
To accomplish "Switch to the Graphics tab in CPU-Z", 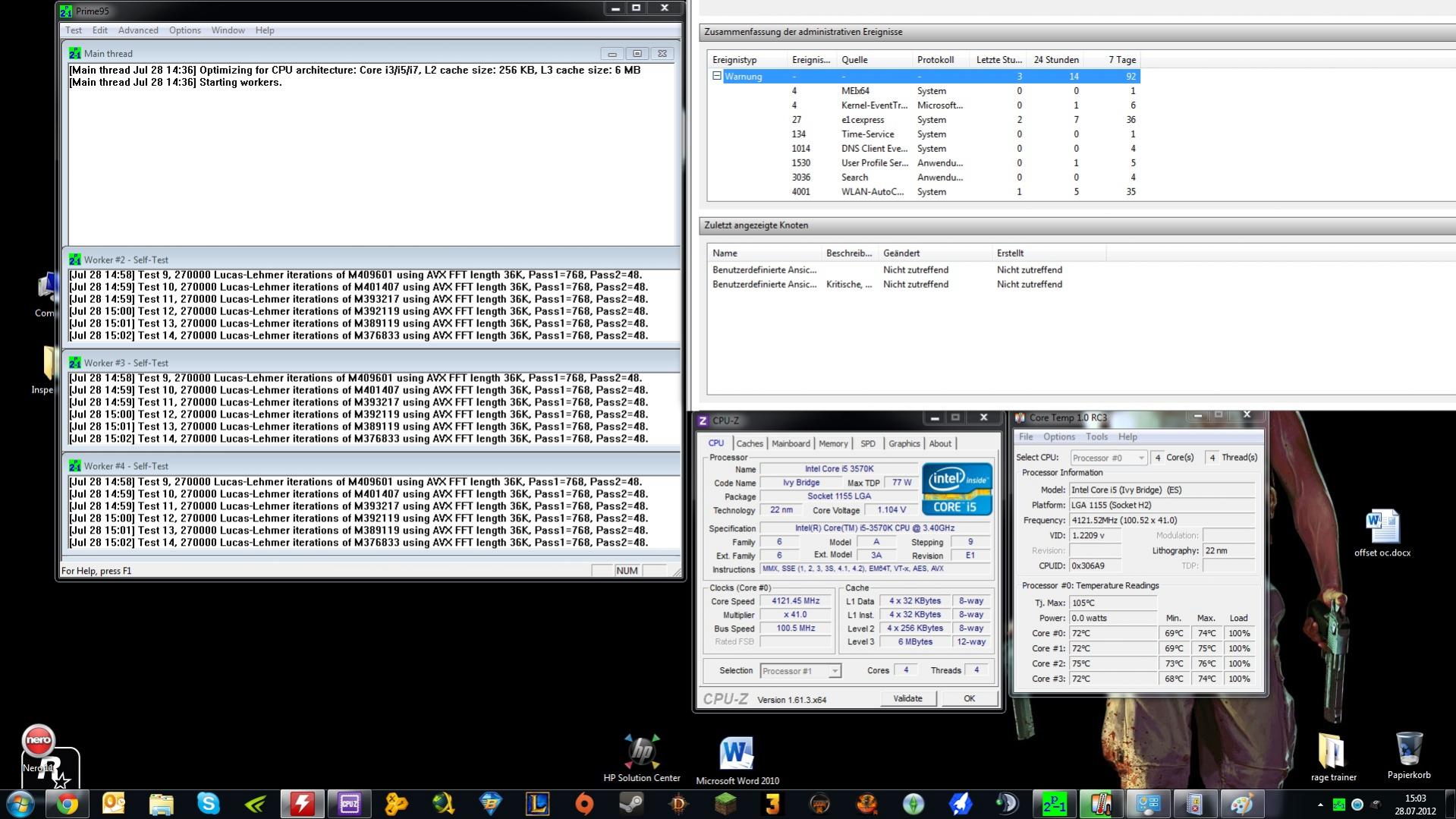I will [904, 444].
